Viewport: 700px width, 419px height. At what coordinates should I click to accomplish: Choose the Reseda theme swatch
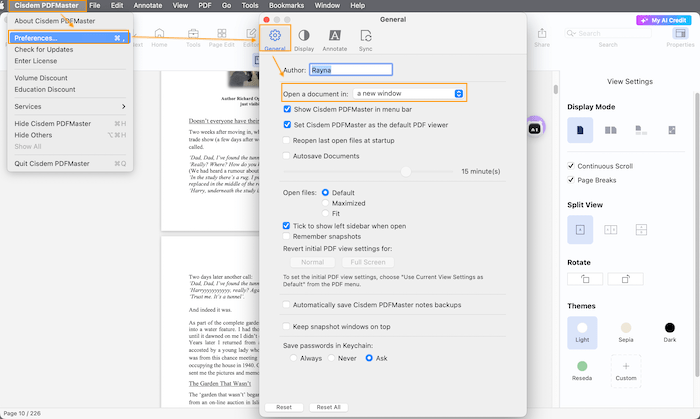(x=582, y=371)
